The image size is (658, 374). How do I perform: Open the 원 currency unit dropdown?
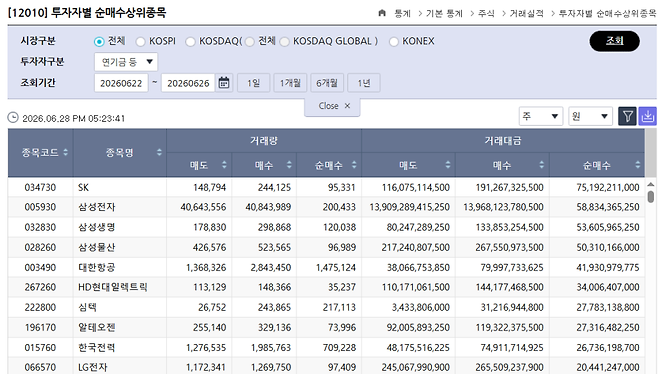590,116
